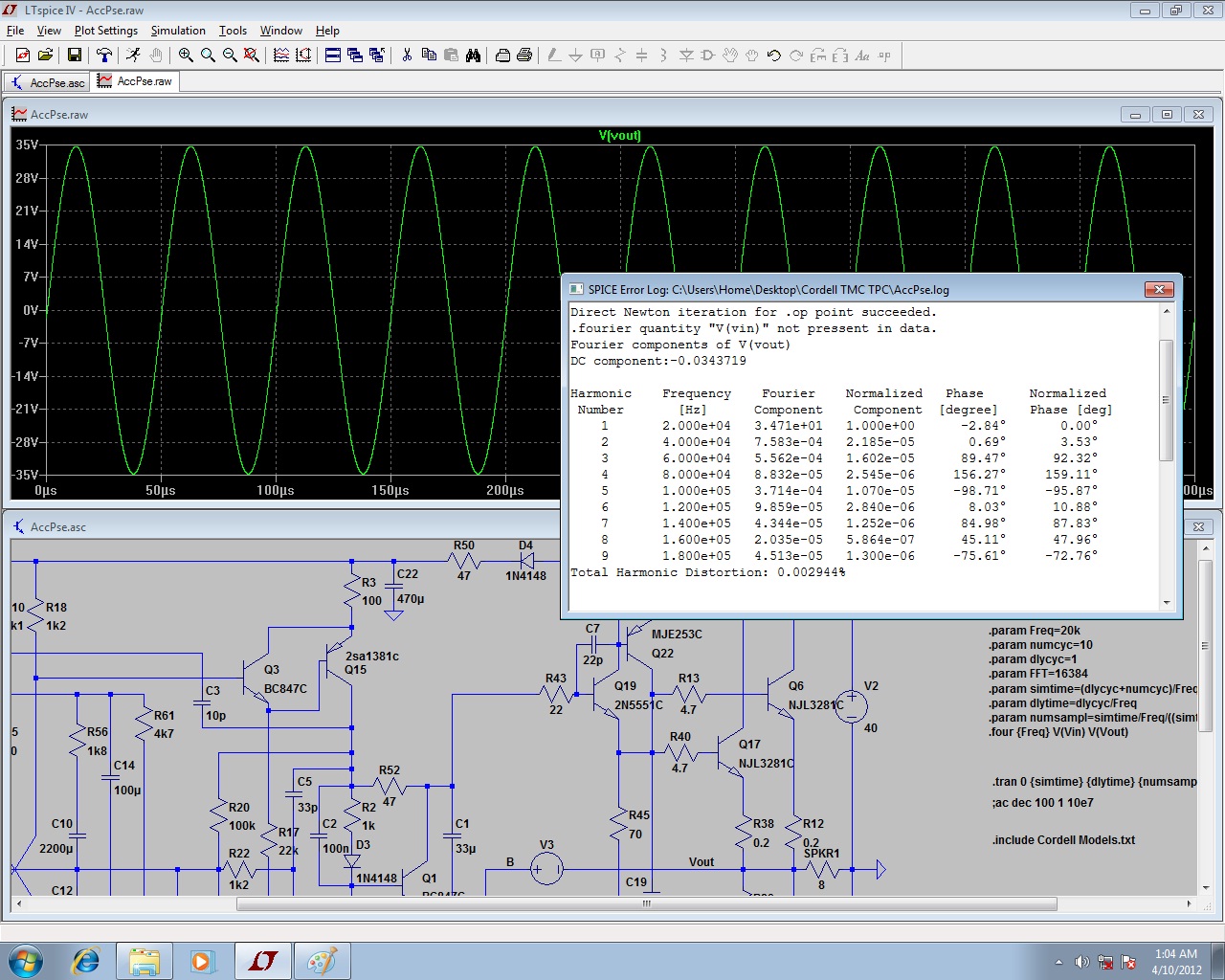The image size is (1225, 980).
Task: Open the View menu
Action: [48, 31]
